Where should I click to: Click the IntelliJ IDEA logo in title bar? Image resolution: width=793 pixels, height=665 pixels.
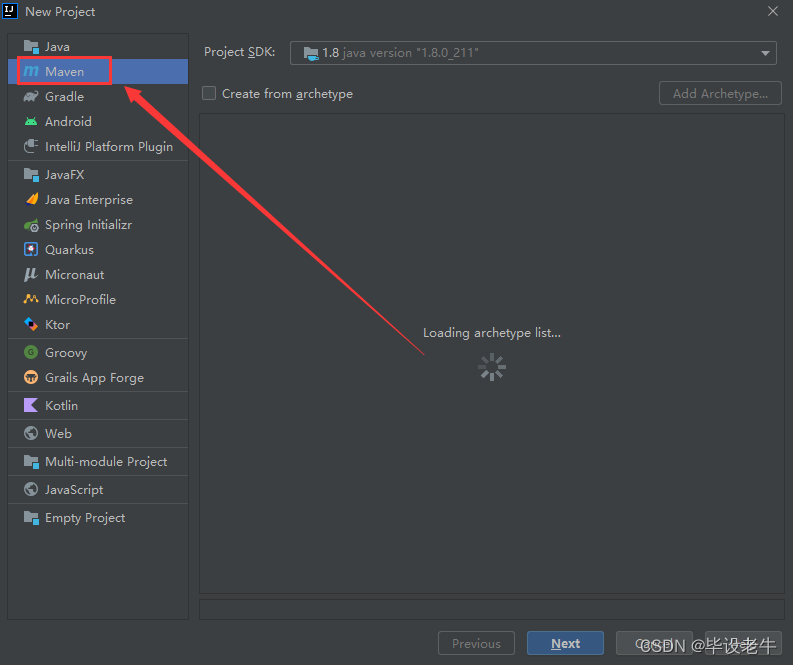[10, 11]
